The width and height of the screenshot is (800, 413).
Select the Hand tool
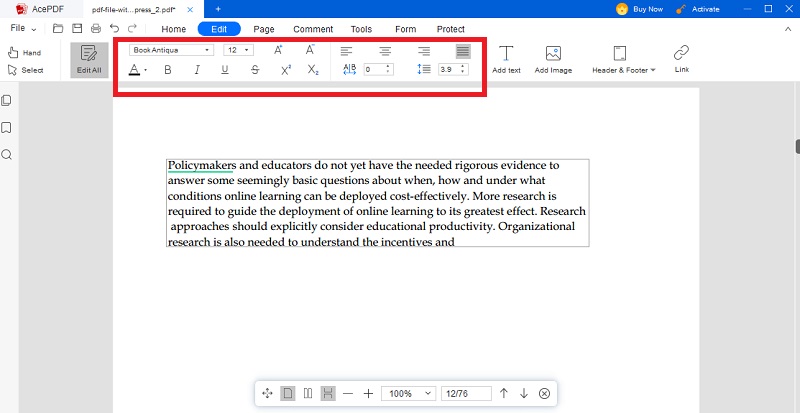click(x=24, y=53)
